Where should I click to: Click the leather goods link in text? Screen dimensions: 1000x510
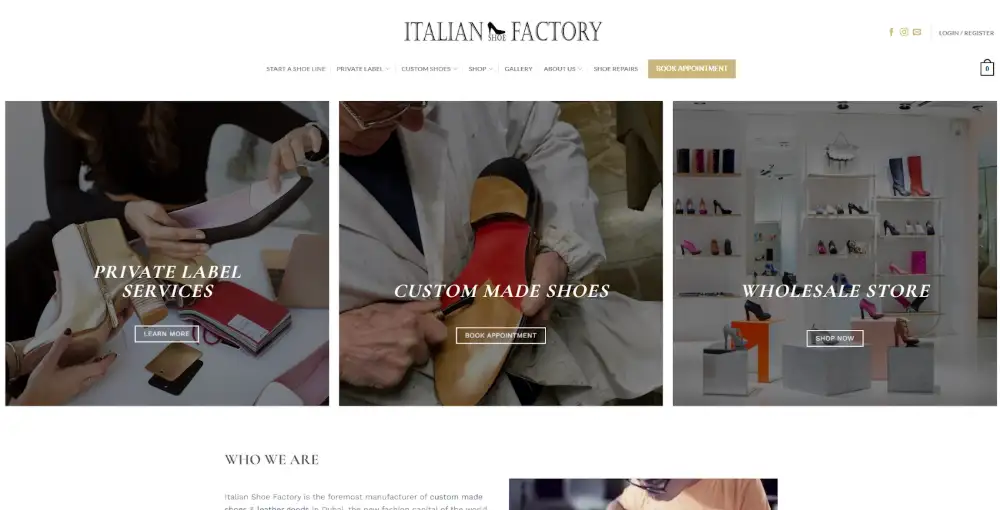click(x=283, y=507)
